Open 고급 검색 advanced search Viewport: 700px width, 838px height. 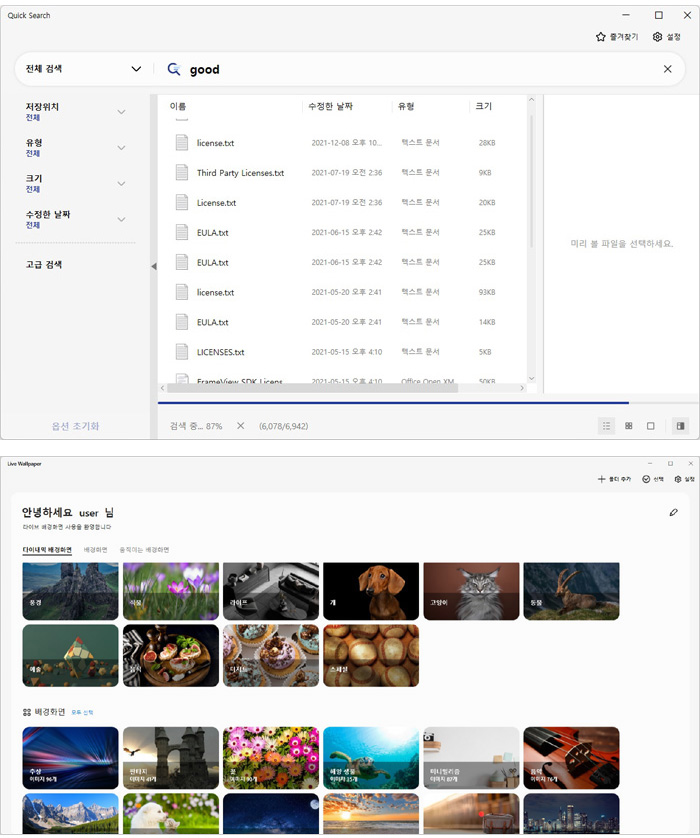(x=44, y=265)
